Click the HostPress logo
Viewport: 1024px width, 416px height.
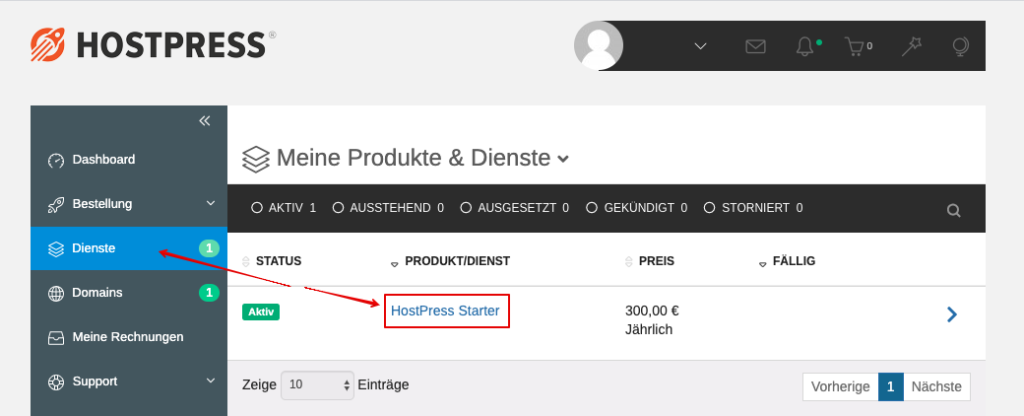(x=153, y=45)
